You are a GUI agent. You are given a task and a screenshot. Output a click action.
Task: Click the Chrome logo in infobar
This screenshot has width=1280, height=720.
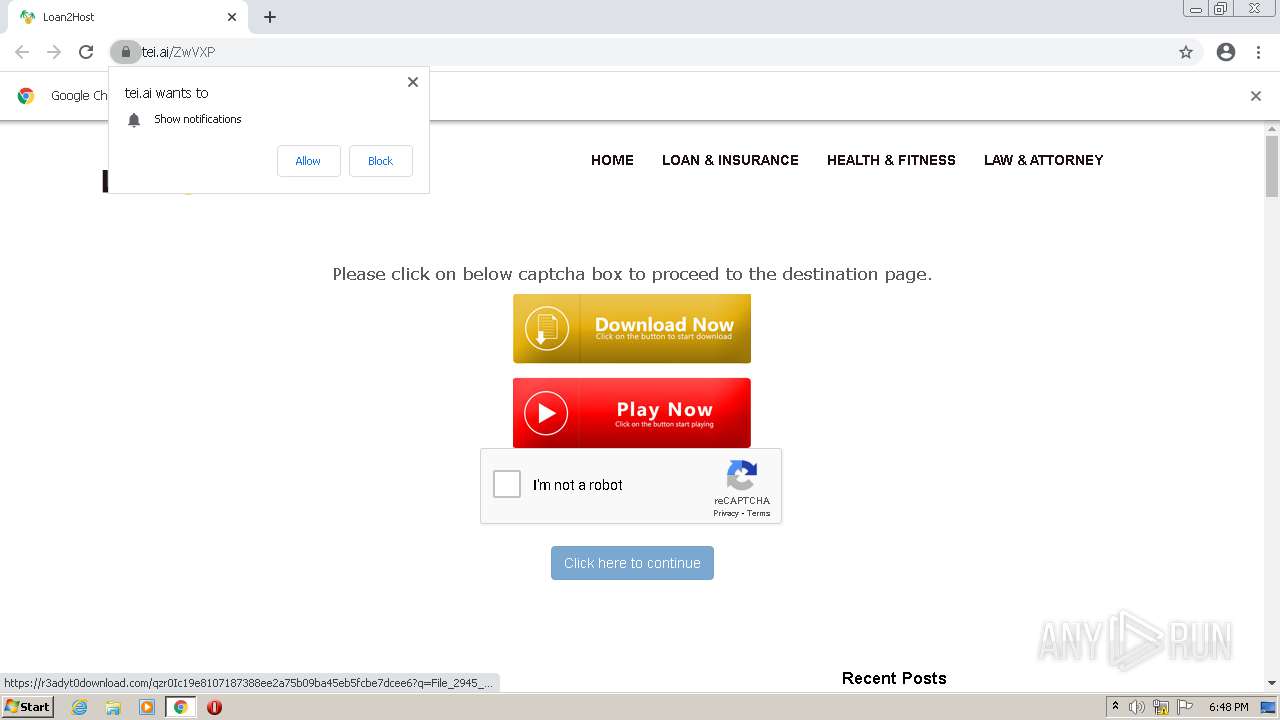pos(26,96)
